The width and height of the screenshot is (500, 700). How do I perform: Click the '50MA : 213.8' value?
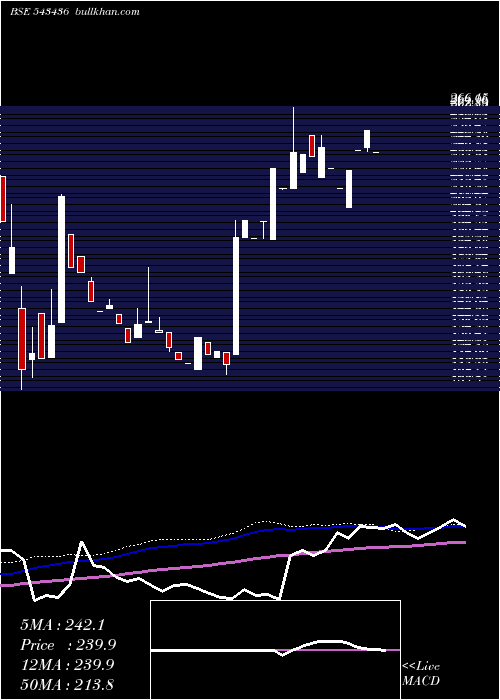[x=67, y=684]
